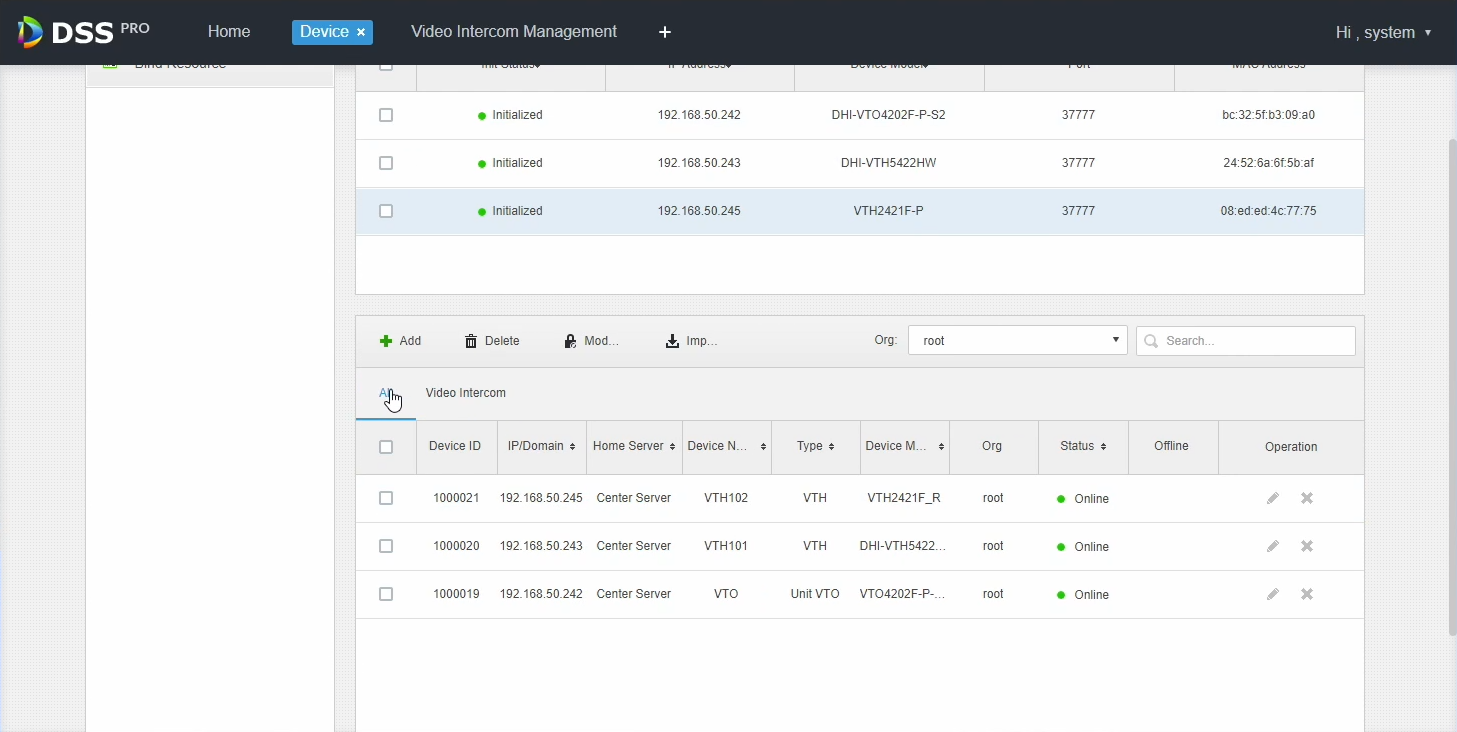1457x732 pixels.
Task: Expand the Hi, system user menu
Action: point(1383,32)
